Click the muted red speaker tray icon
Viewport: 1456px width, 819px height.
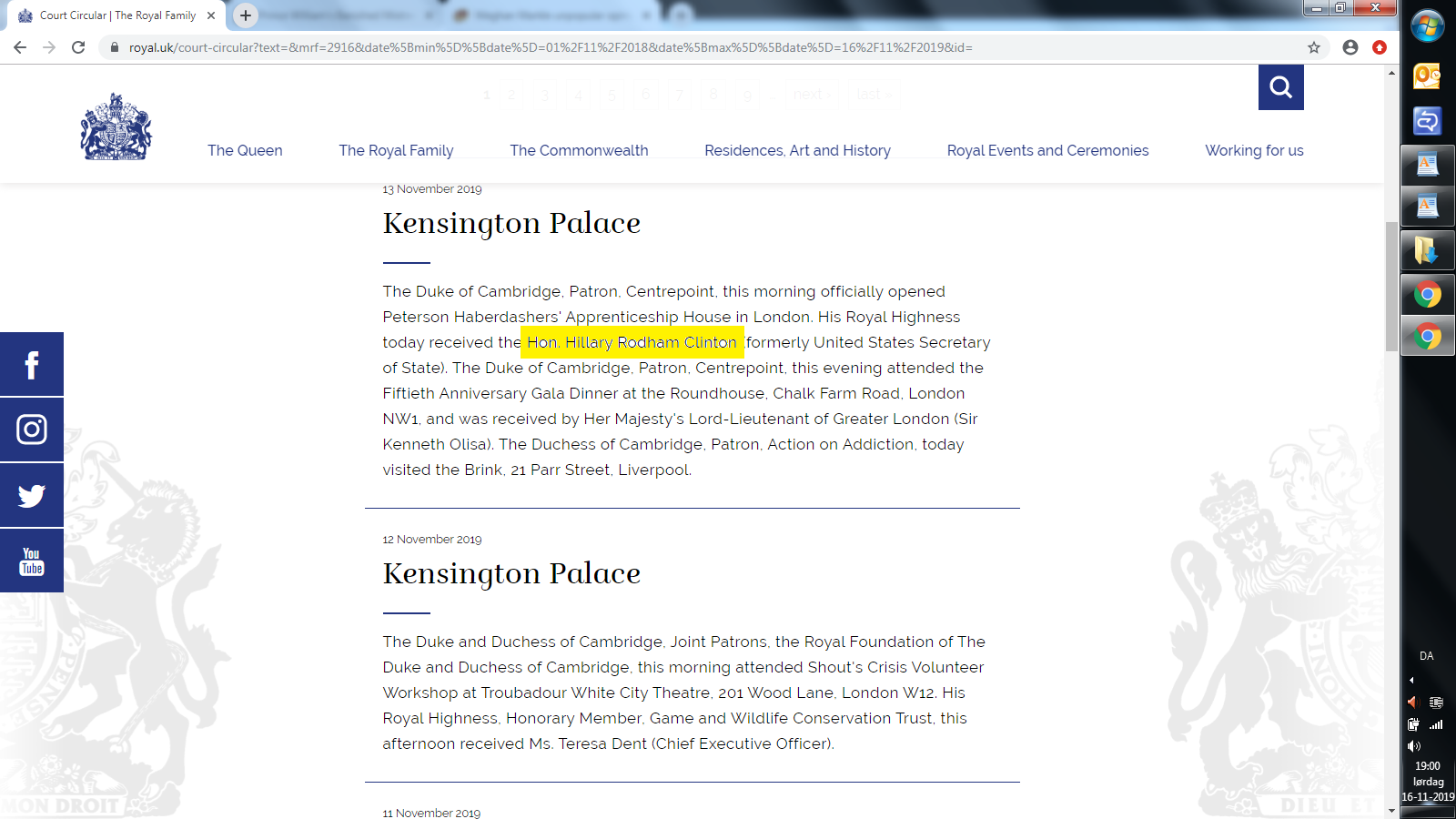point(1413,703)
